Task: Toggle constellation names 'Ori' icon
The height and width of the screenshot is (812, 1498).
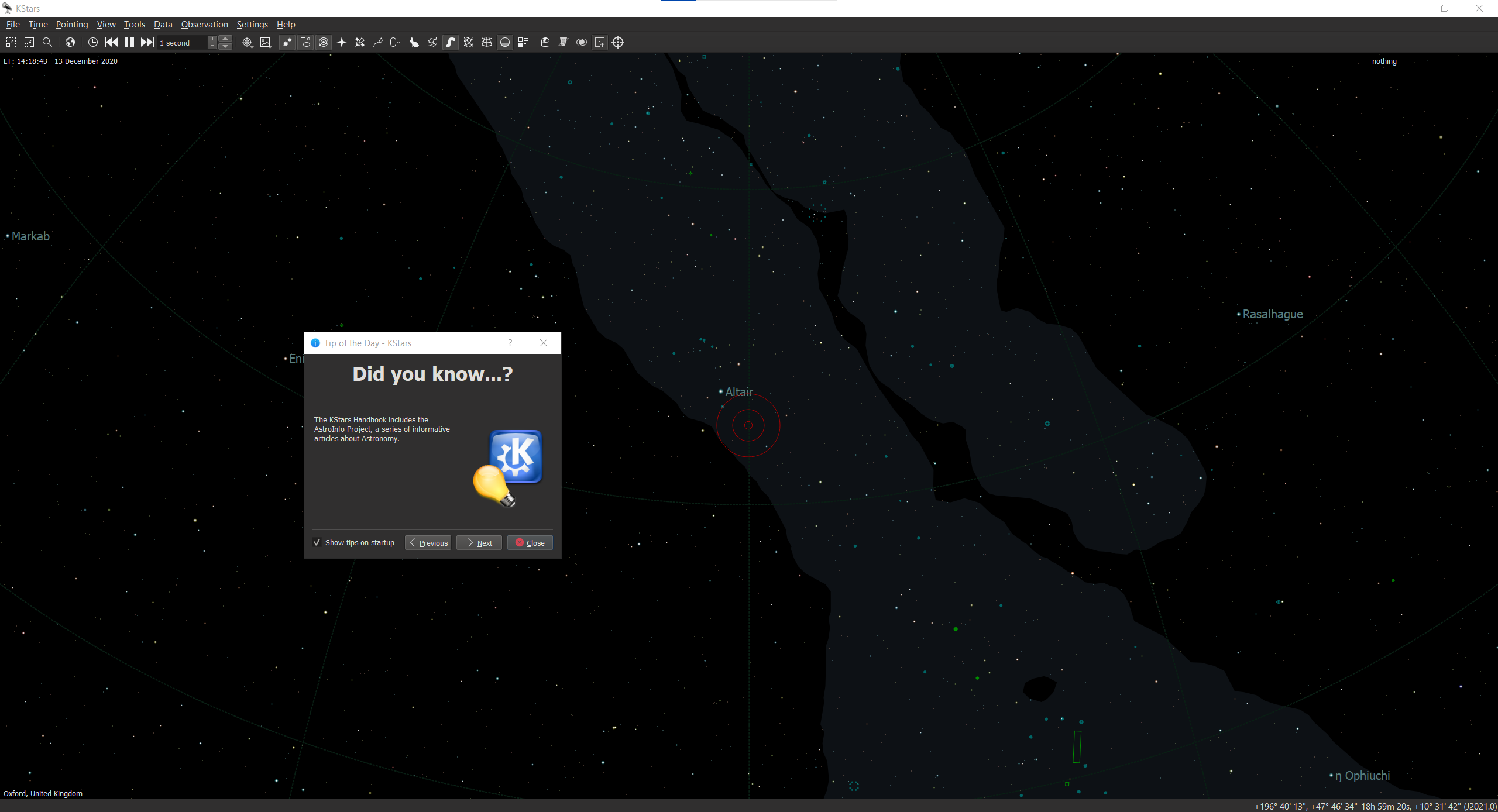Action: coord(396,42)
